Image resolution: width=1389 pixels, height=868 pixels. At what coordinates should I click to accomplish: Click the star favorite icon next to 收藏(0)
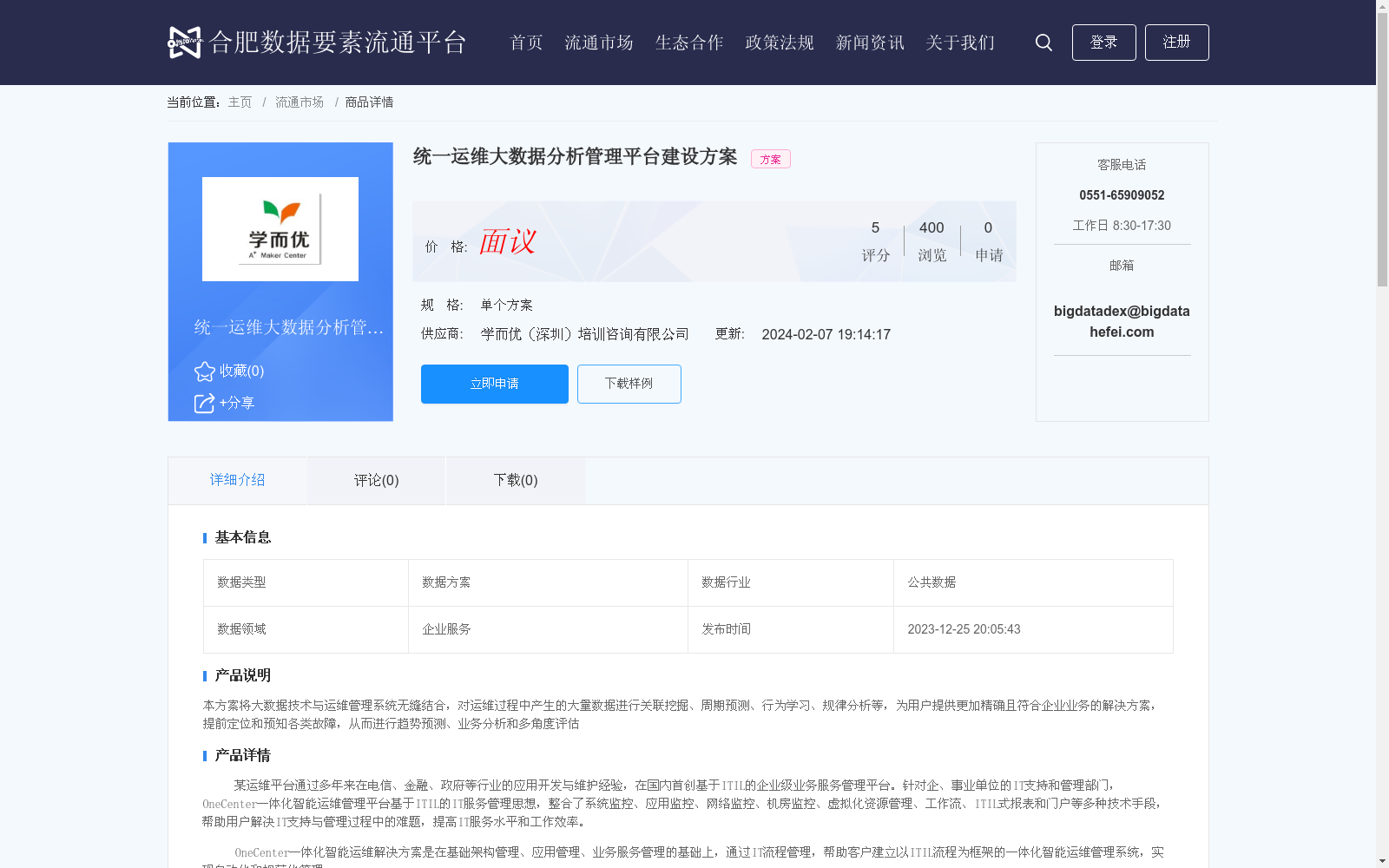[204, 372]
